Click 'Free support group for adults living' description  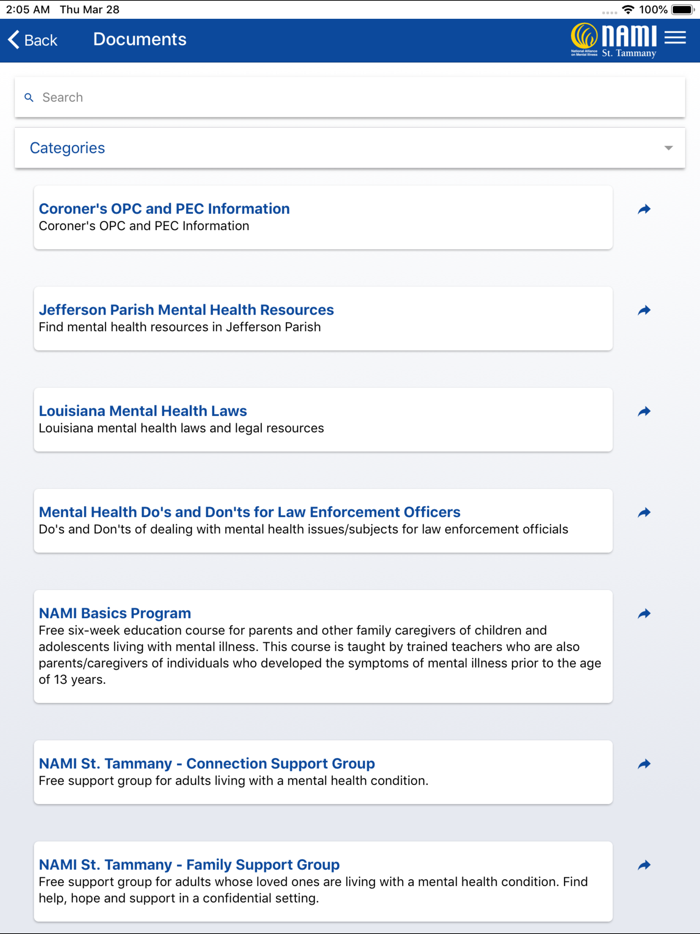coord(234,781)
